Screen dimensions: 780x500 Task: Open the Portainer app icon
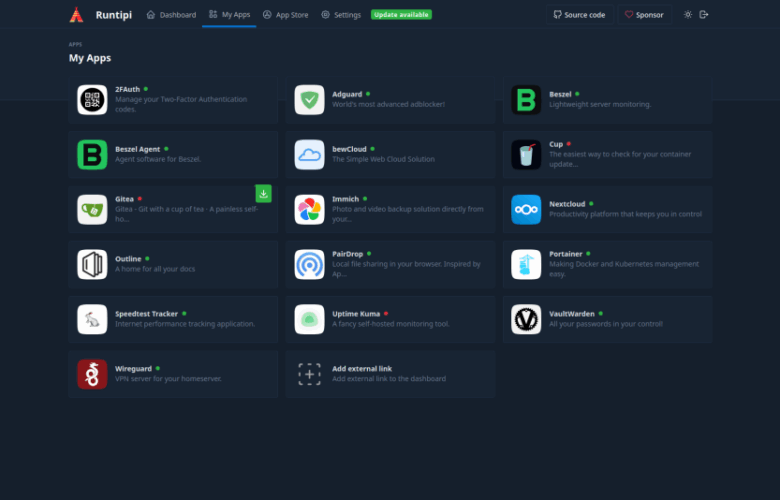tap(526, 264)
